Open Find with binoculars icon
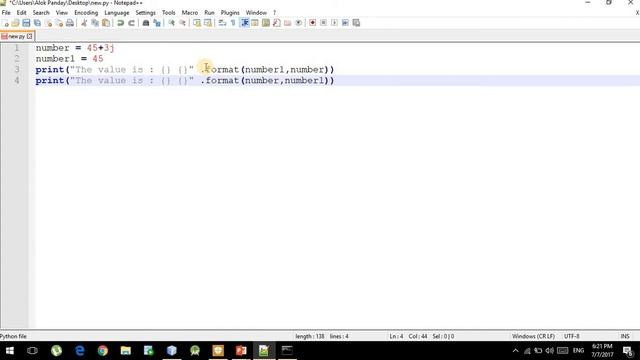This screenshot has height=360, width=640. (146, 23)
